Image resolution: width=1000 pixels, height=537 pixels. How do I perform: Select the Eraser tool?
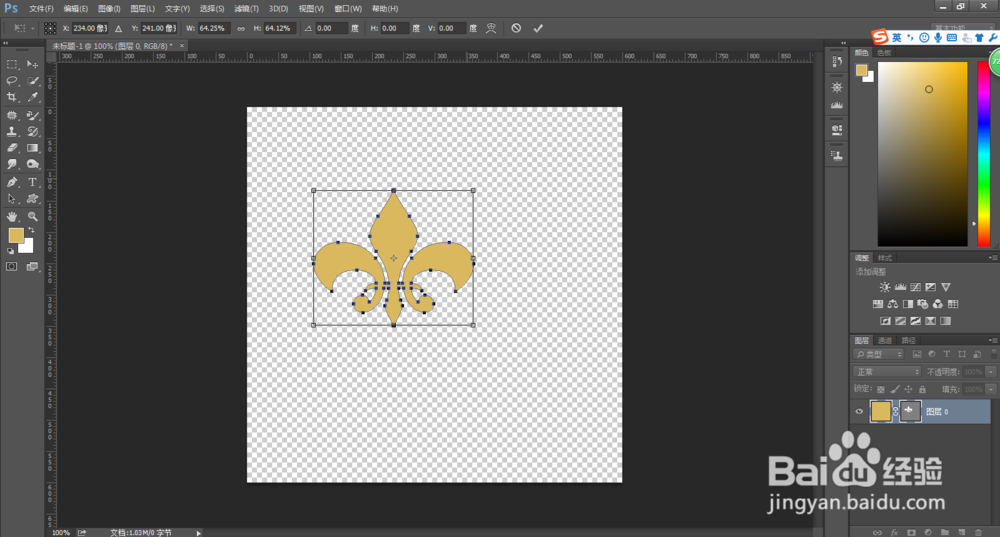(12, 148)
